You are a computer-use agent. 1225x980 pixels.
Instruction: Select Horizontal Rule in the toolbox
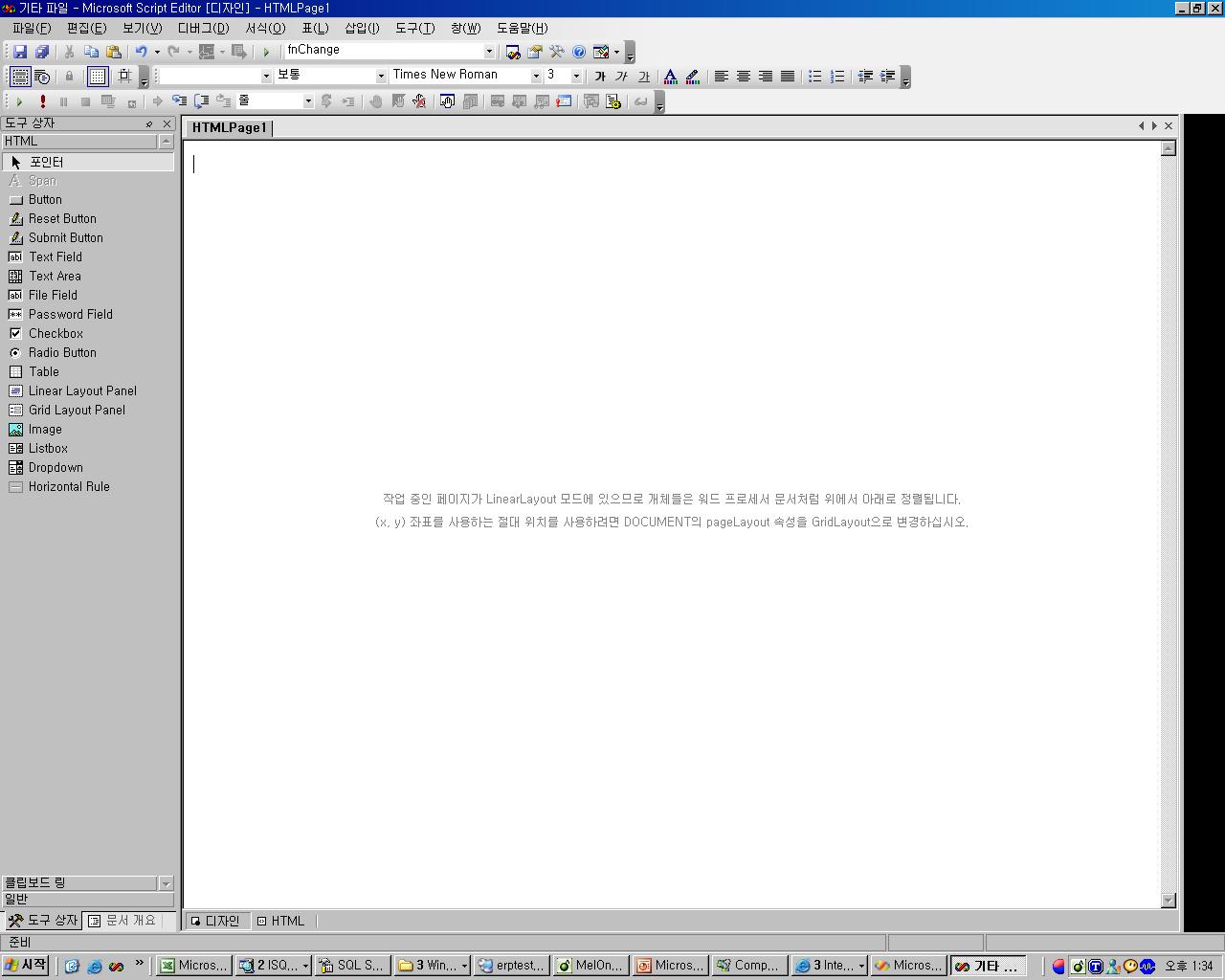pos(88,487)
